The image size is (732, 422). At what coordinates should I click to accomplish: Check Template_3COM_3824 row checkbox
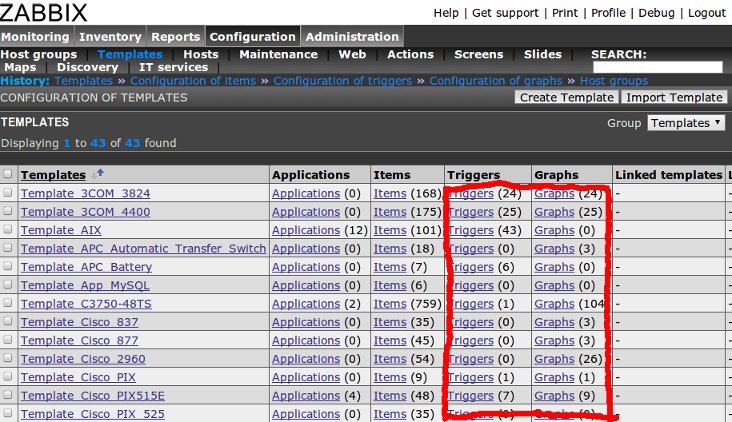[7, 192]
